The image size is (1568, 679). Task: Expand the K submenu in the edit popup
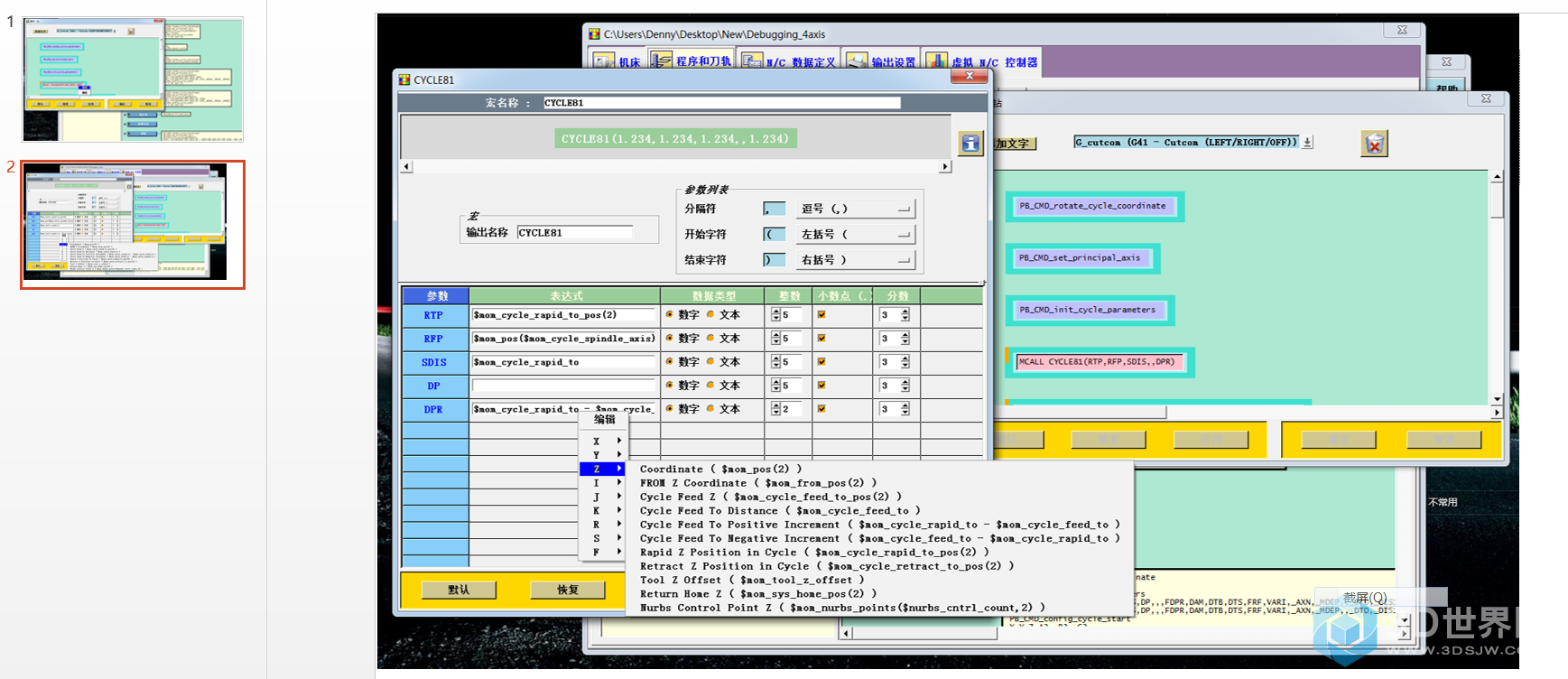[603, 511]
